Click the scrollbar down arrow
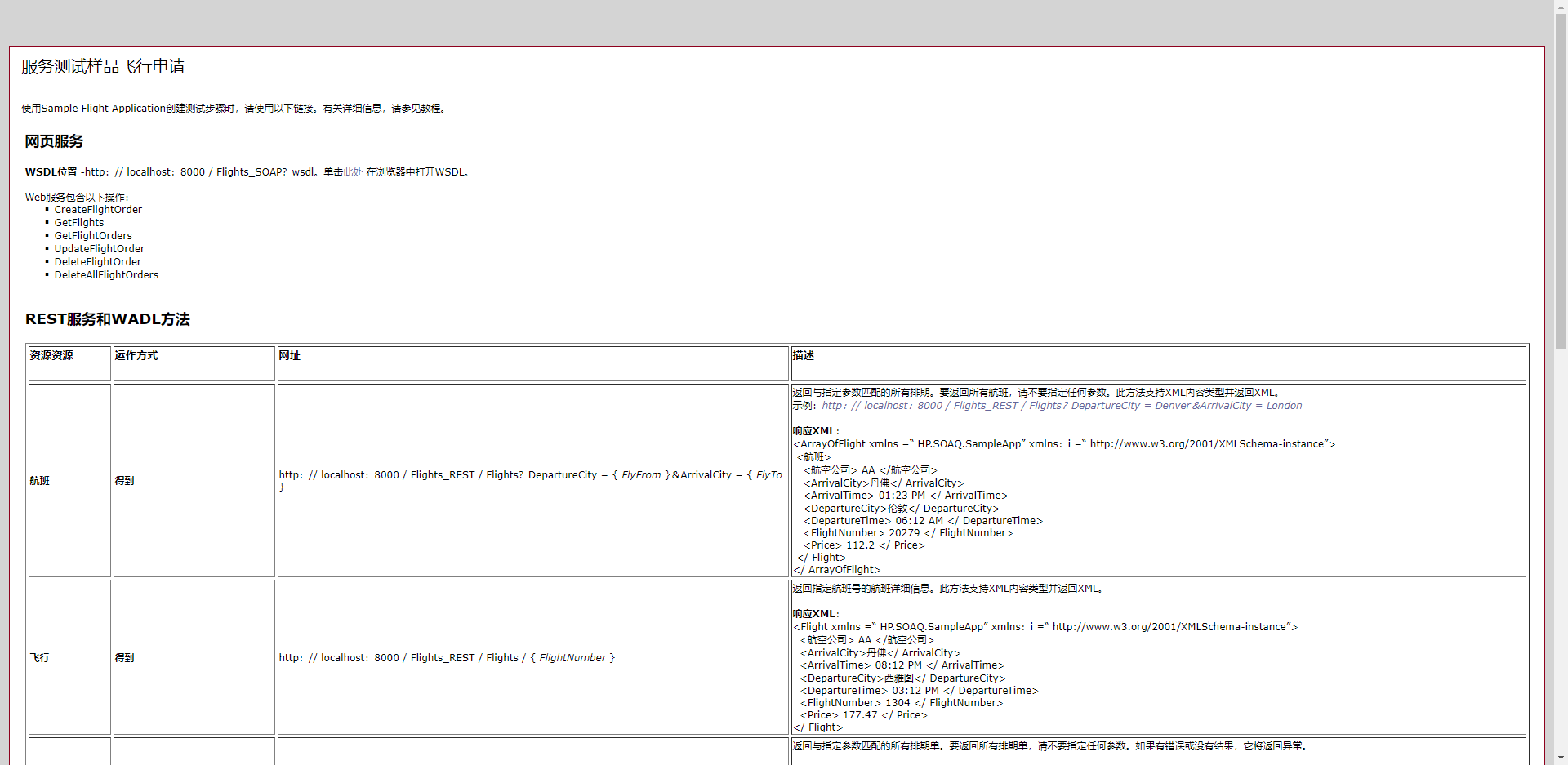The image size is (1568, 765). click(1561, 758)
